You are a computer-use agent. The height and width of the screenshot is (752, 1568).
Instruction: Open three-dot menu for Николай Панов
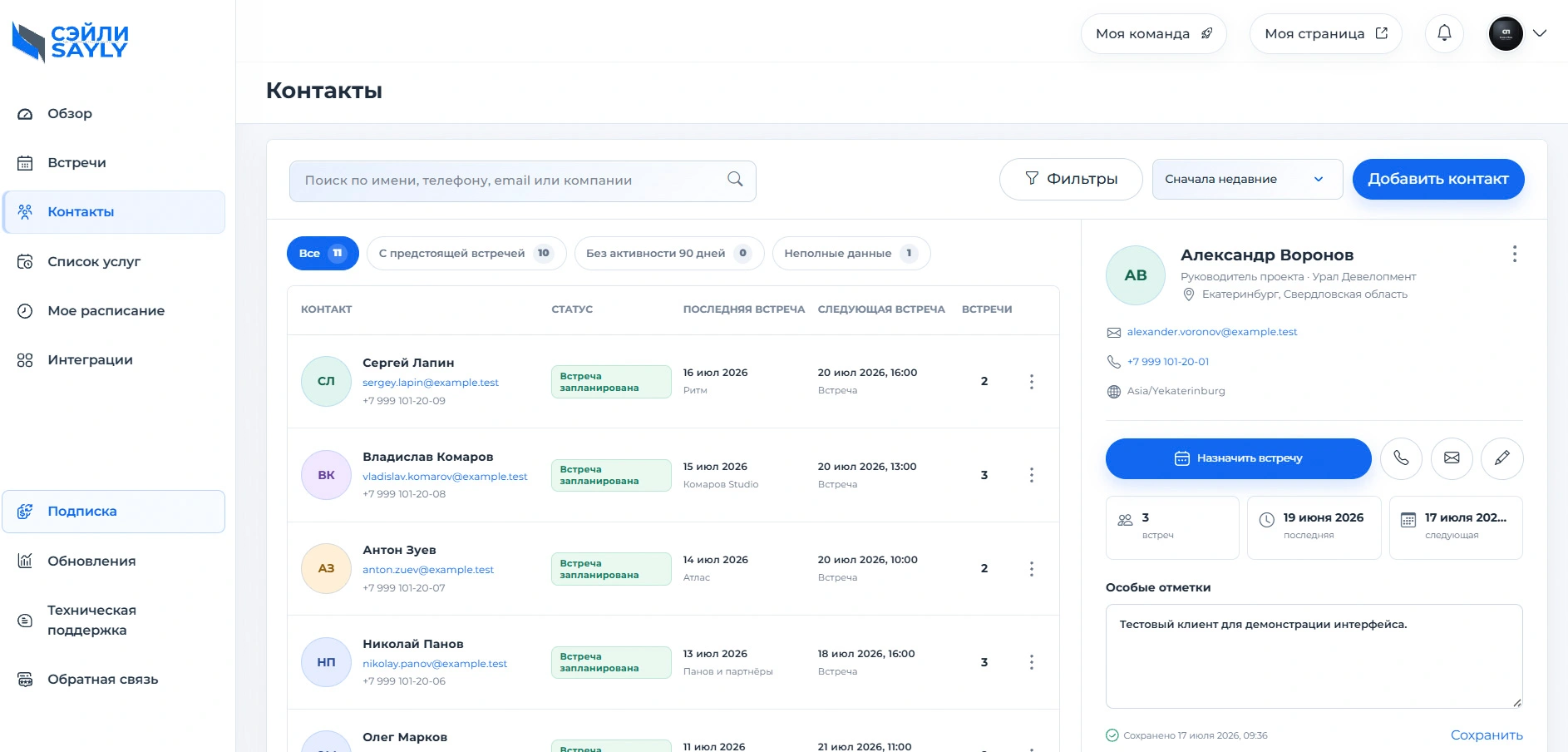pyautogui.click(x=1032, y=662)
